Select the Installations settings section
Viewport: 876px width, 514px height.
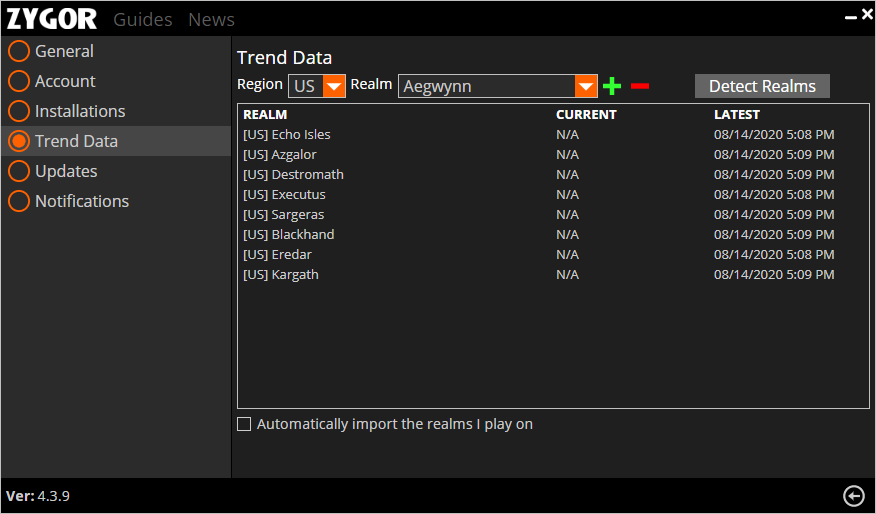(x=116, y=111)
